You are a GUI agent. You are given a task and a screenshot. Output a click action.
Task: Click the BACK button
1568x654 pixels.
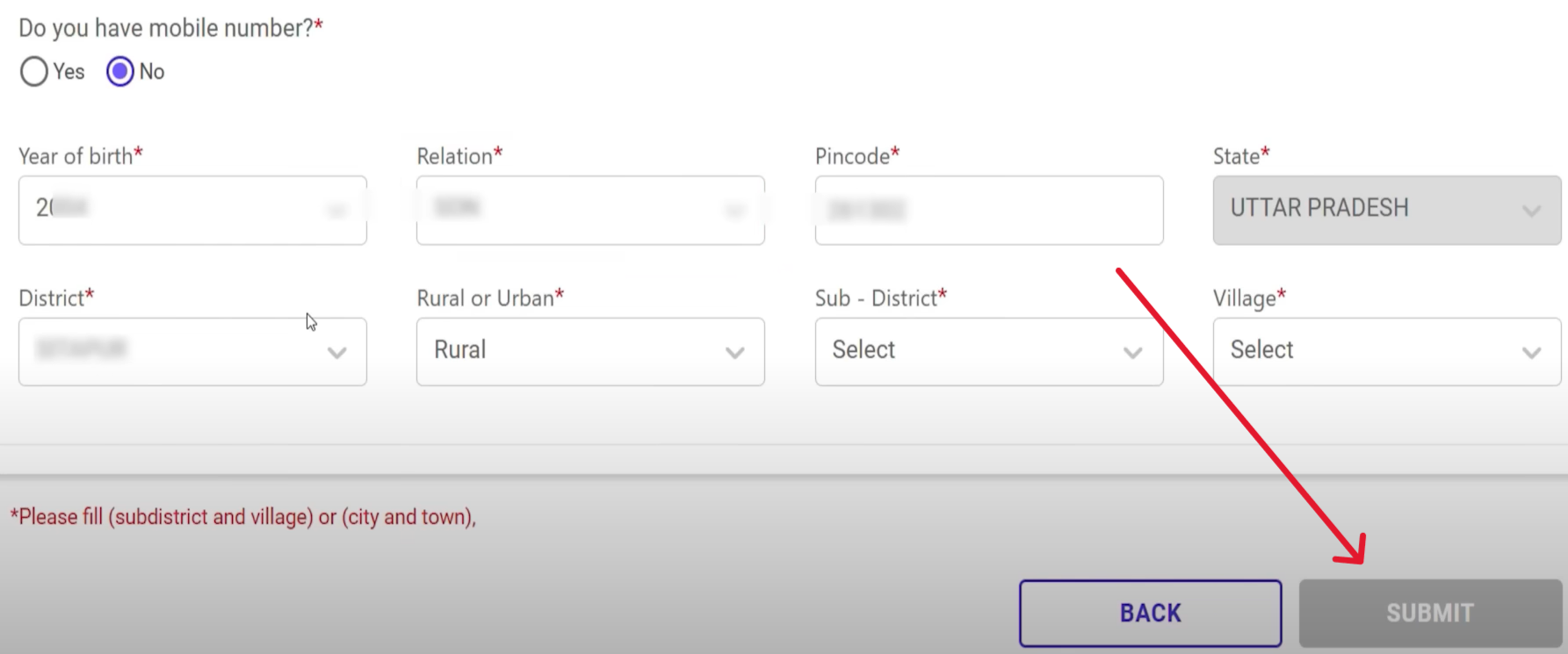tap(1150, 612)
